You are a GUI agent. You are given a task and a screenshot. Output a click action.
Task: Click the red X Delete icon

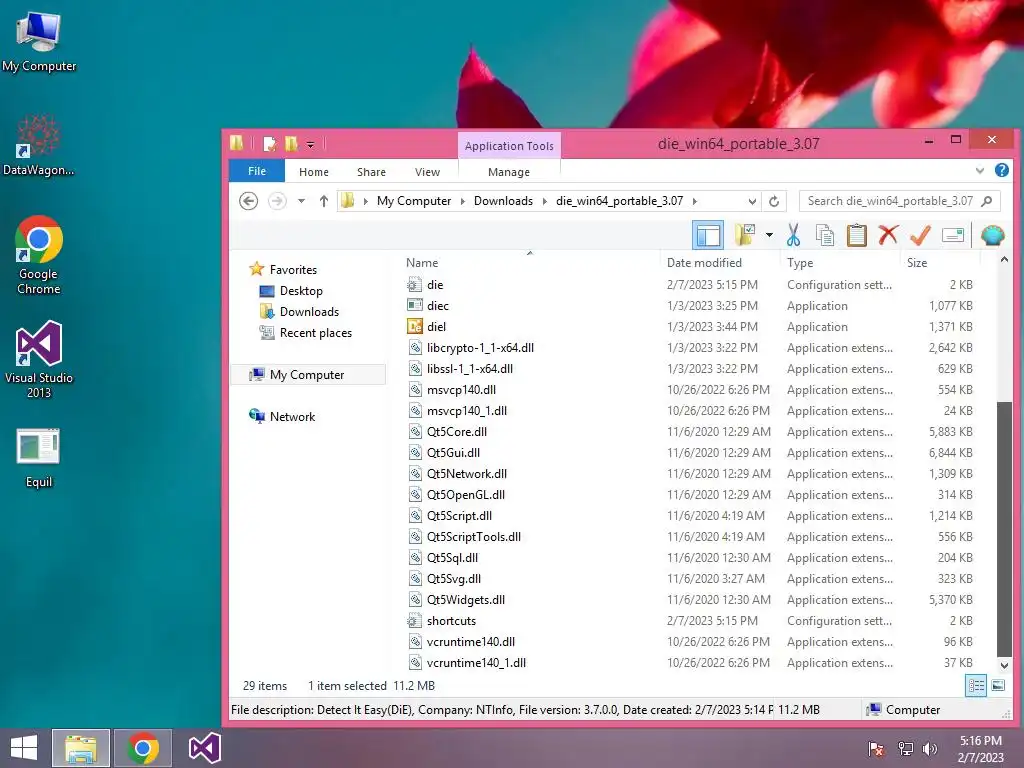888,235
